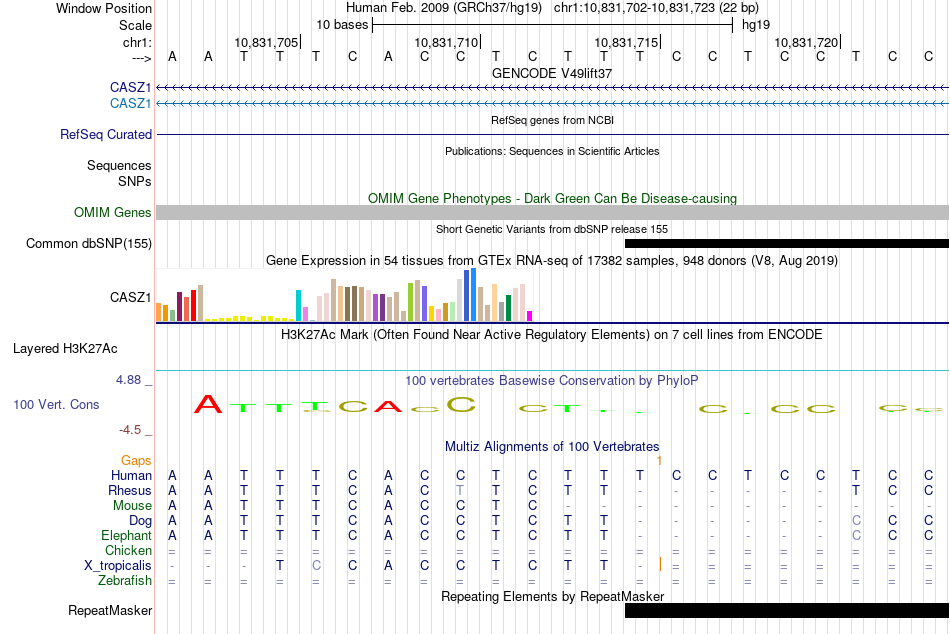Click the GENCODE V49lift37 track title
950x634 pixels.
(552, 73)
